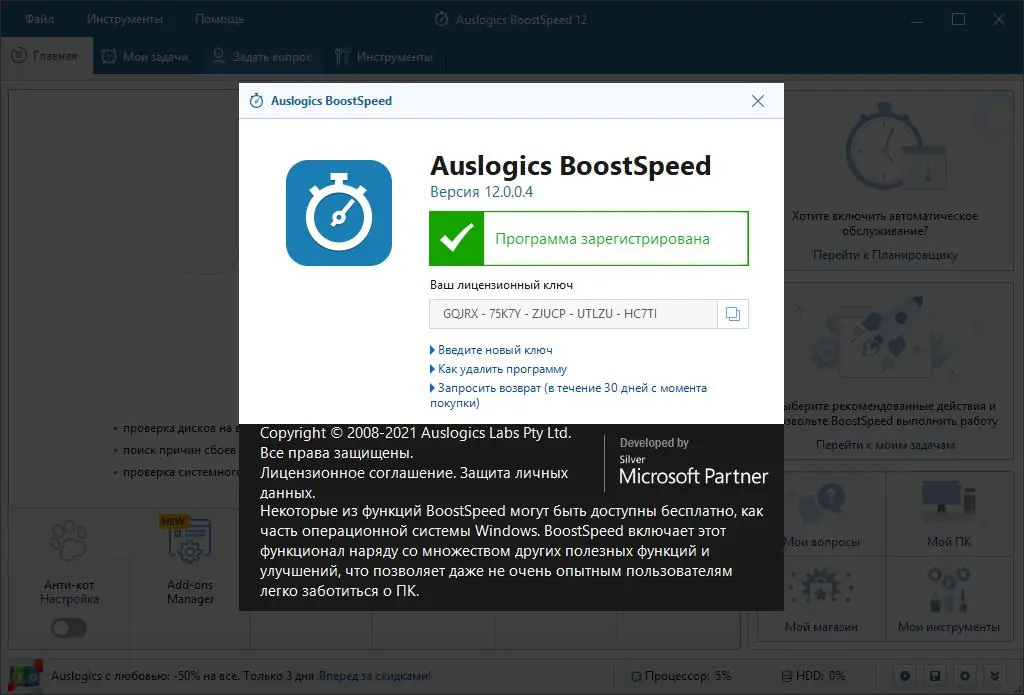Click 'Developed by' text
The image size is (1024, 695).
click(654, 443)
